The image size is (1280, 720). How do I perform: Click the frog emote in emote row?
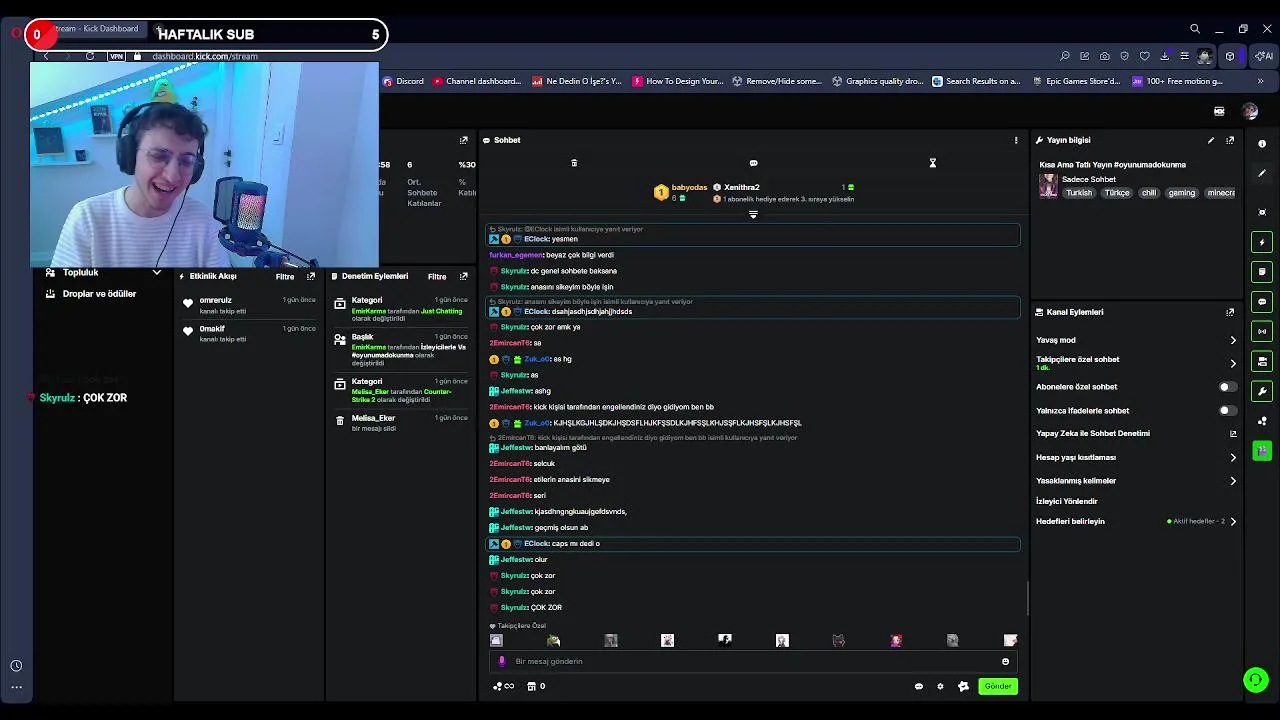click(553, 640)
